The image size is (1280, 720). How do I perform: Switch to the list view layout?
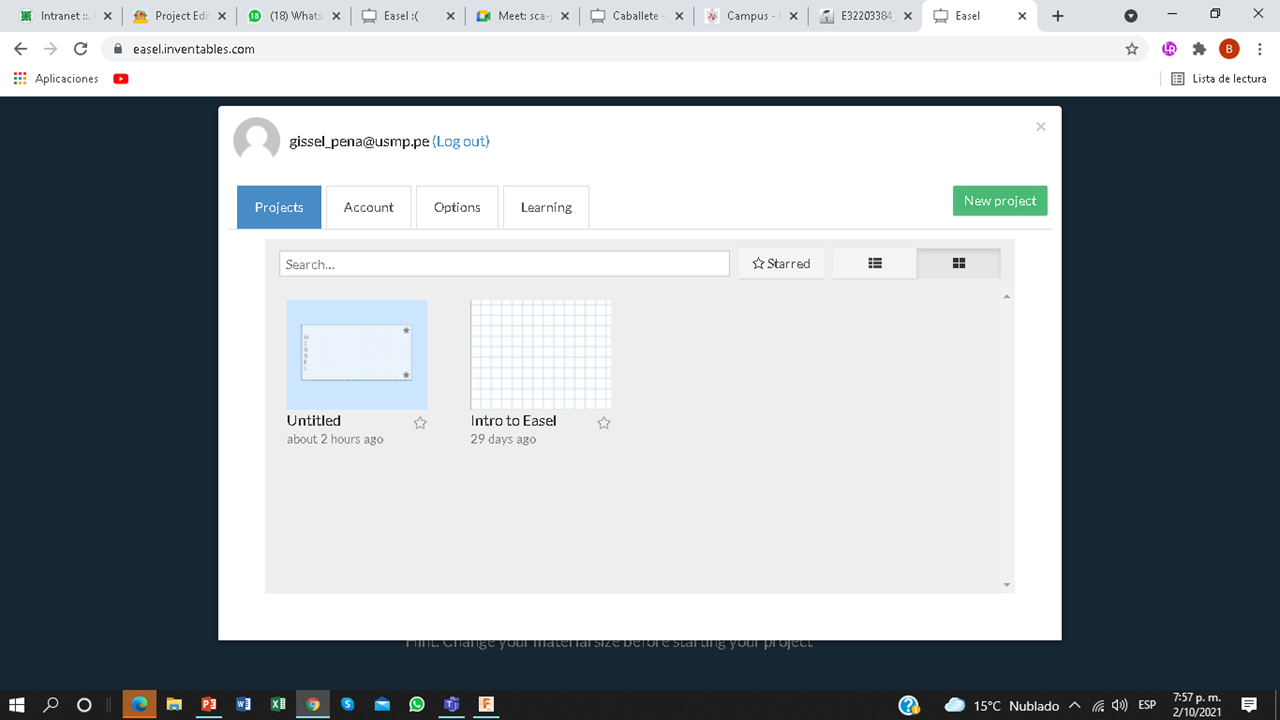(x=875, y=263)
